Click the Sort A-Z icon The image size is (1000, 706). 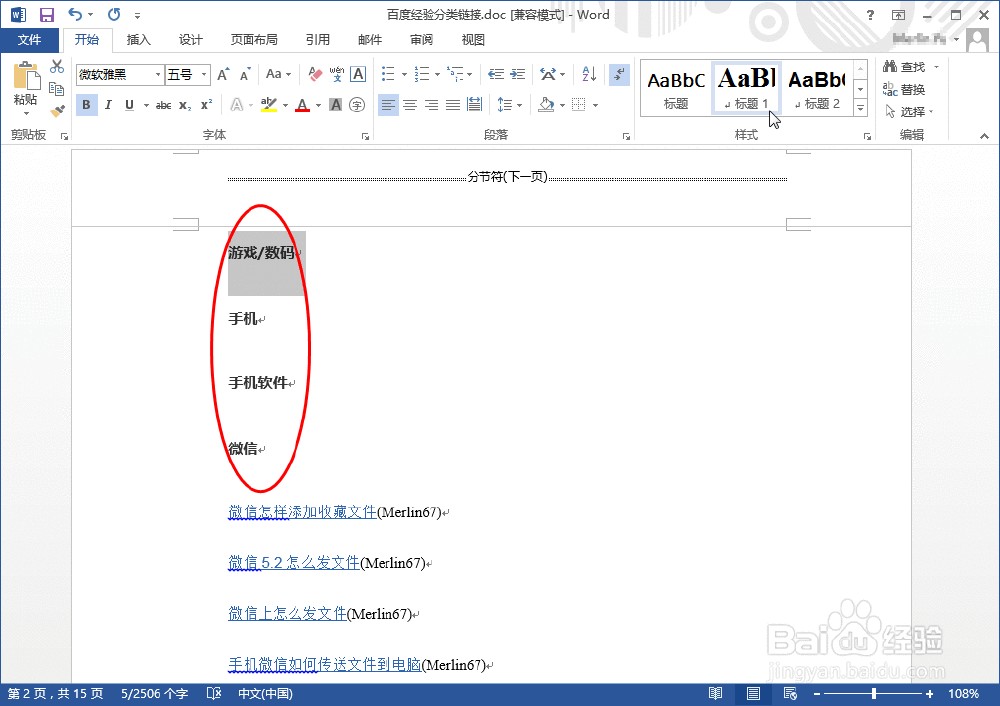(x=589, y=74)
